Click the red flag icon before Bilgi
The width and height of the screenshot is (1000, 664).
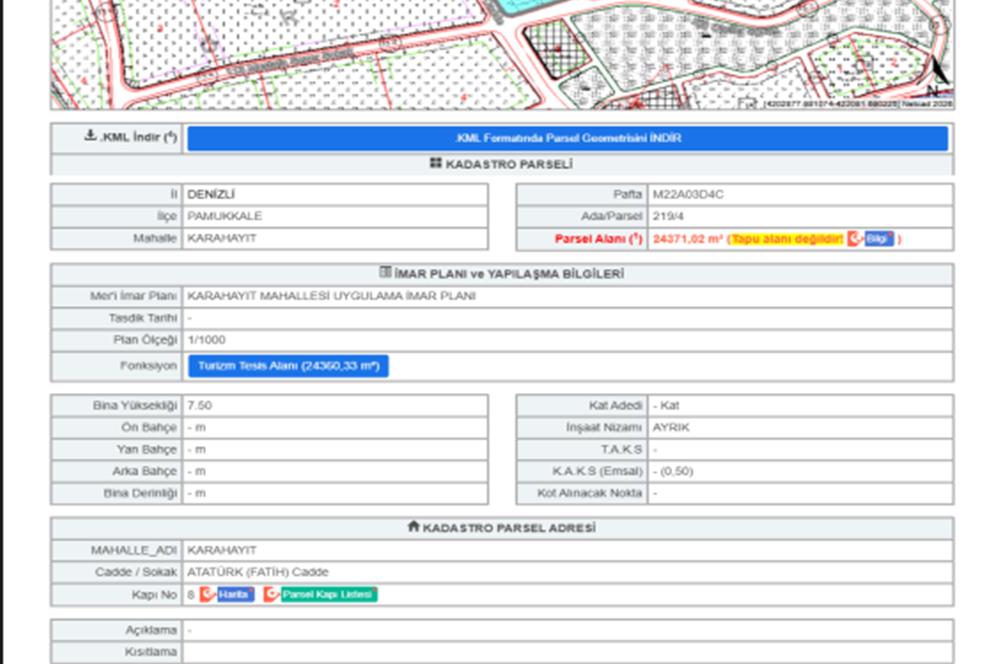point(855,239)
